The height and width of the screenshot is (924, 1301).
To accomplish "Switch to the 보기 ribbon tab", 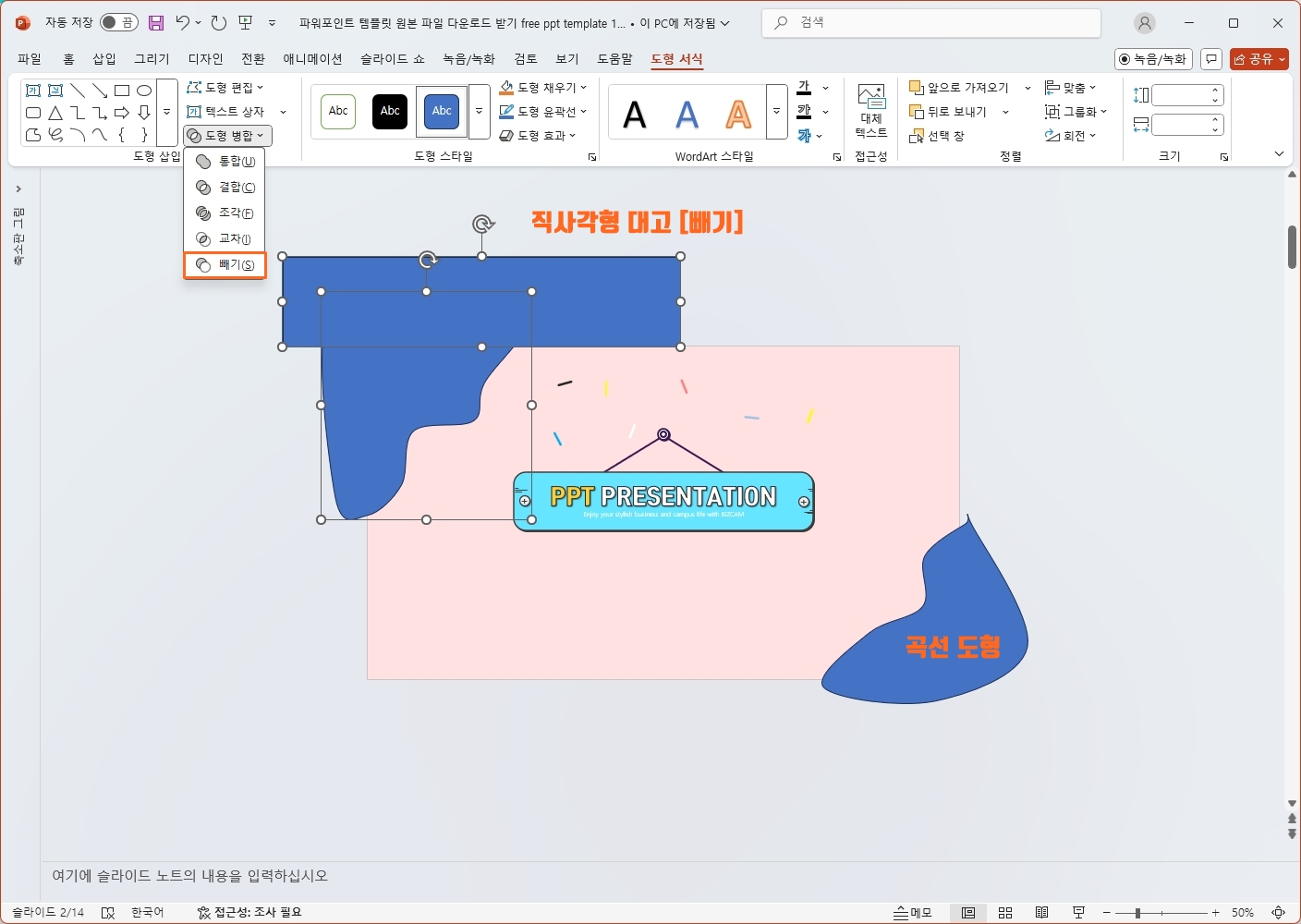I will tap(567, 58).
